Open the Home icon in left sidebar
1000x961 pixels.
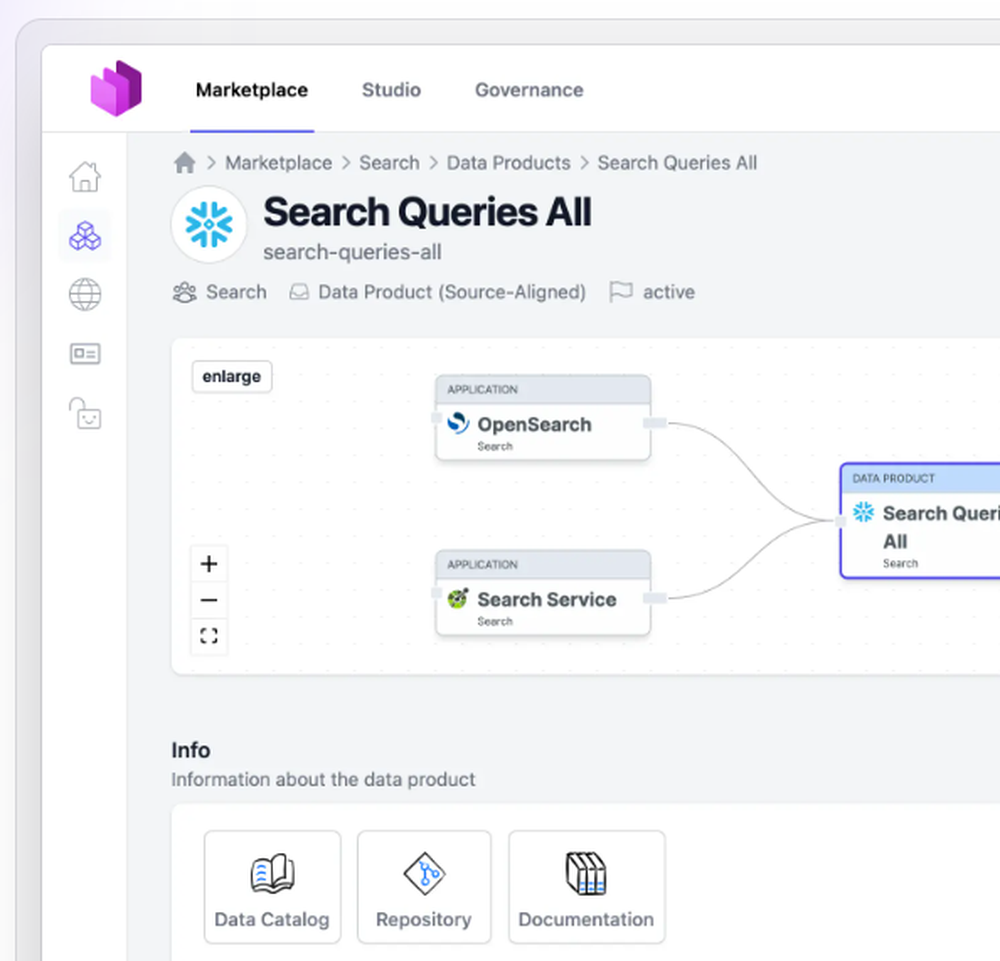coord(85,177)
